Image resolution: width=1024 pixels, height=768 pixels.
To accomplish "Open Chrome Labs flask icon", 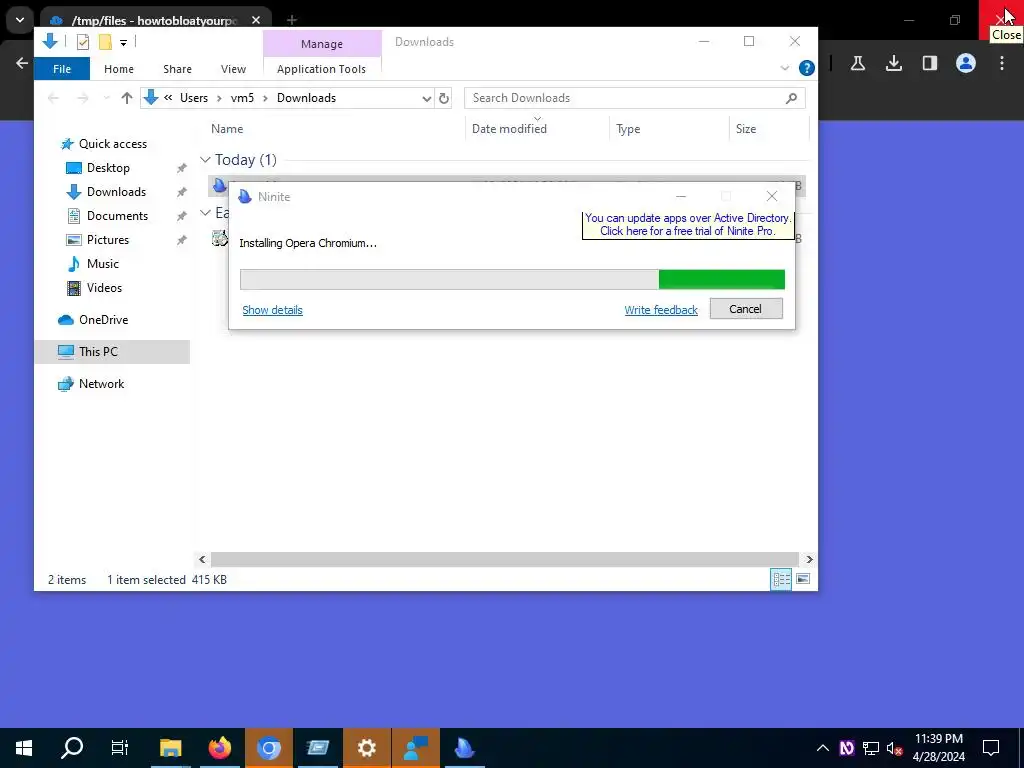I will (x=857, y=63).
